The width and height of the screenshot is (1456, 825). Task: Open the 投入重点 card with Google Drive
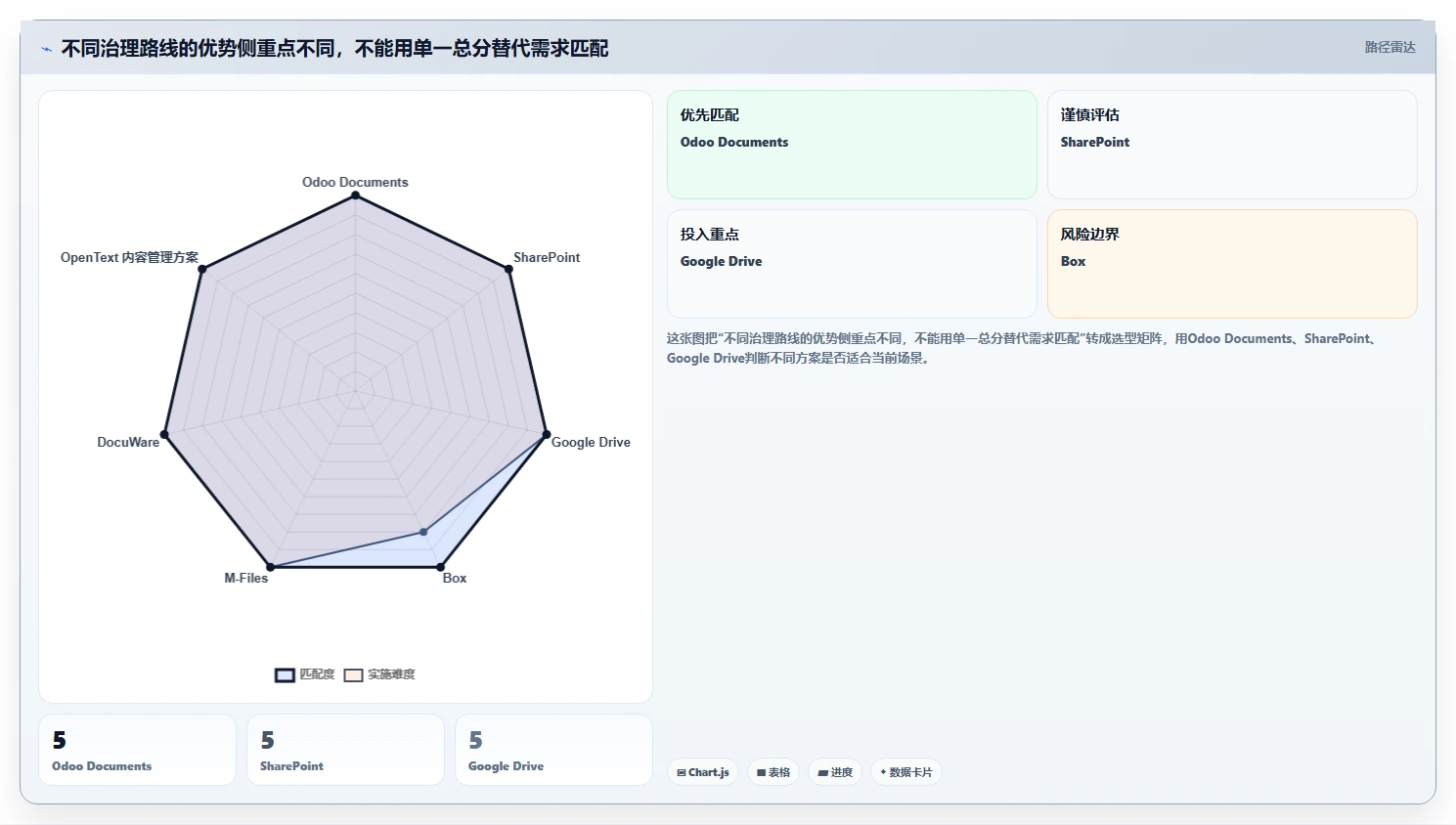tap(852, 264)
